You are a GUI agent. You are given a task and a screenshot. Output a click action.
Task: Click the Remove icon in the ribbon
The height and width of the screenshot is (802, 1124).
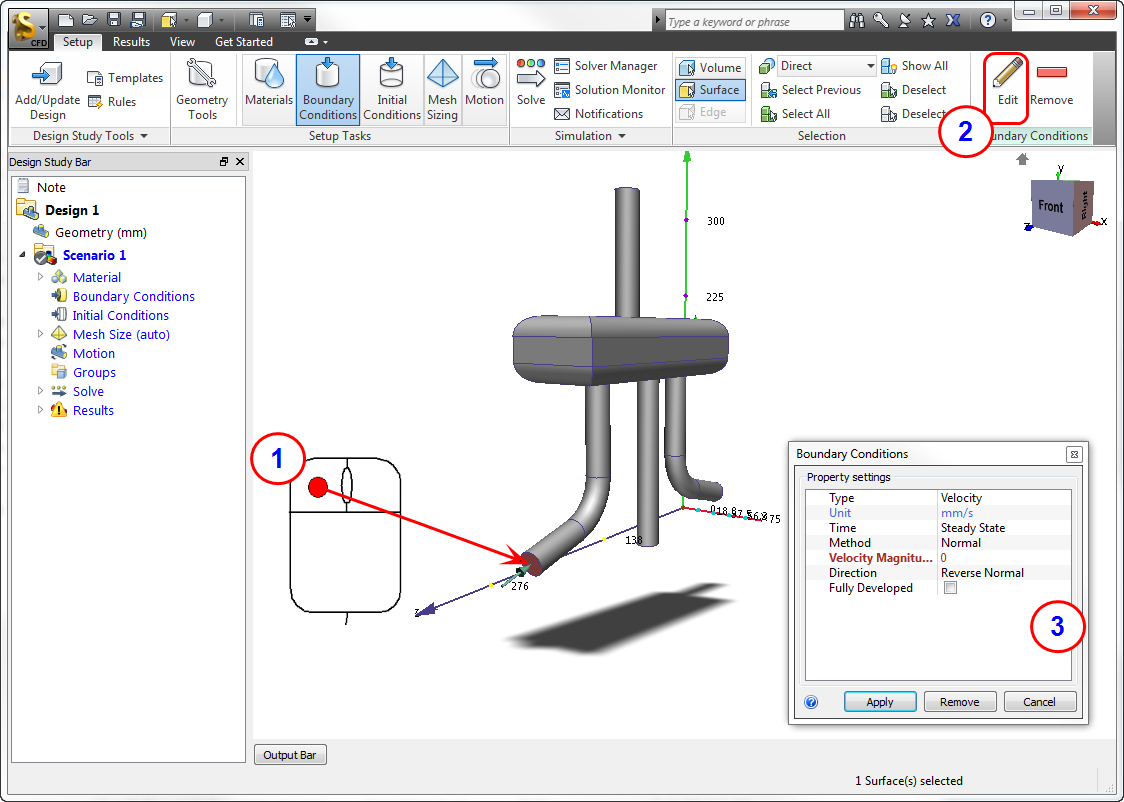point(1052,72)
